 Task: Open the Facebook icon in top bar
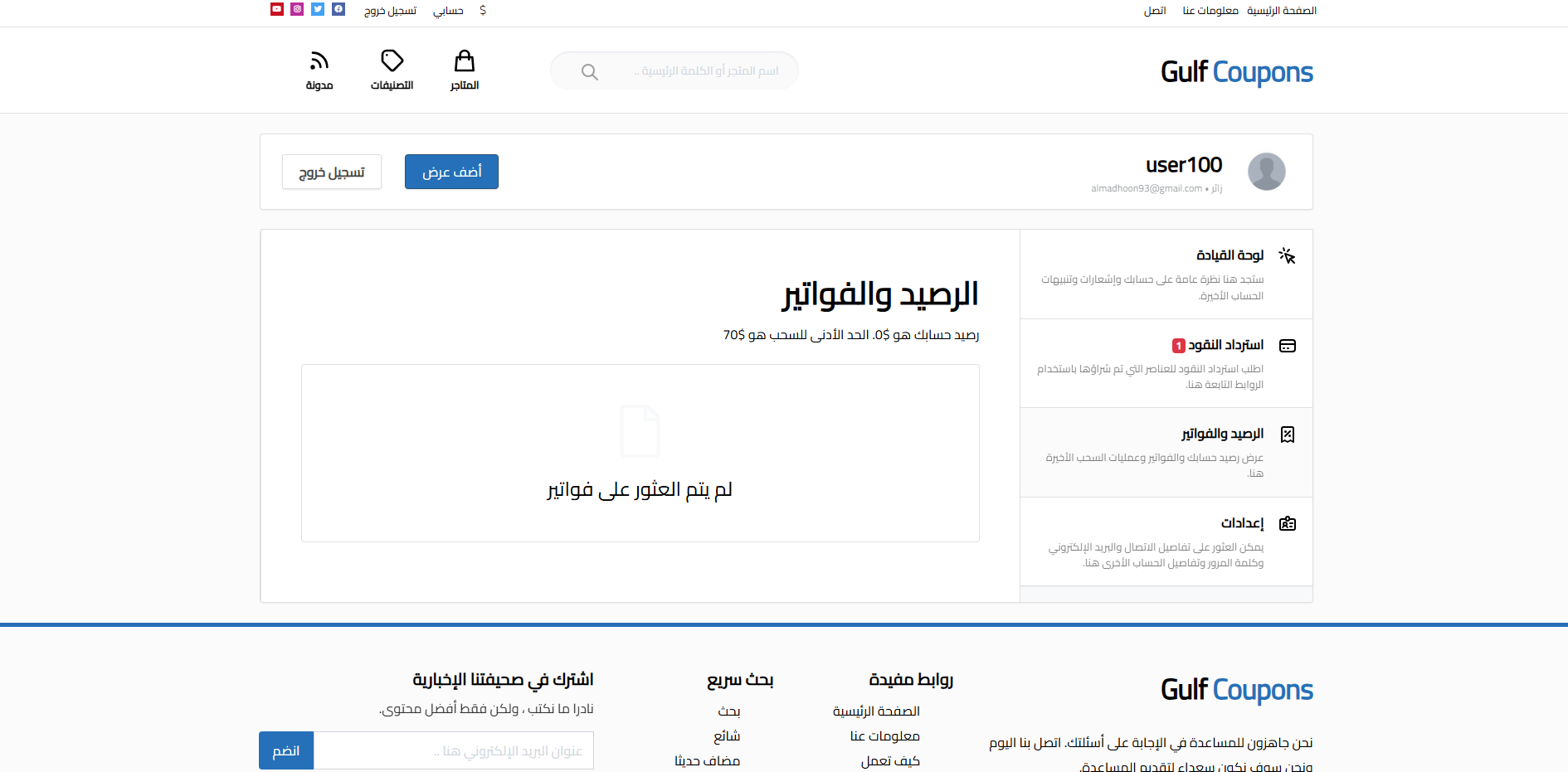pos(338,9)
